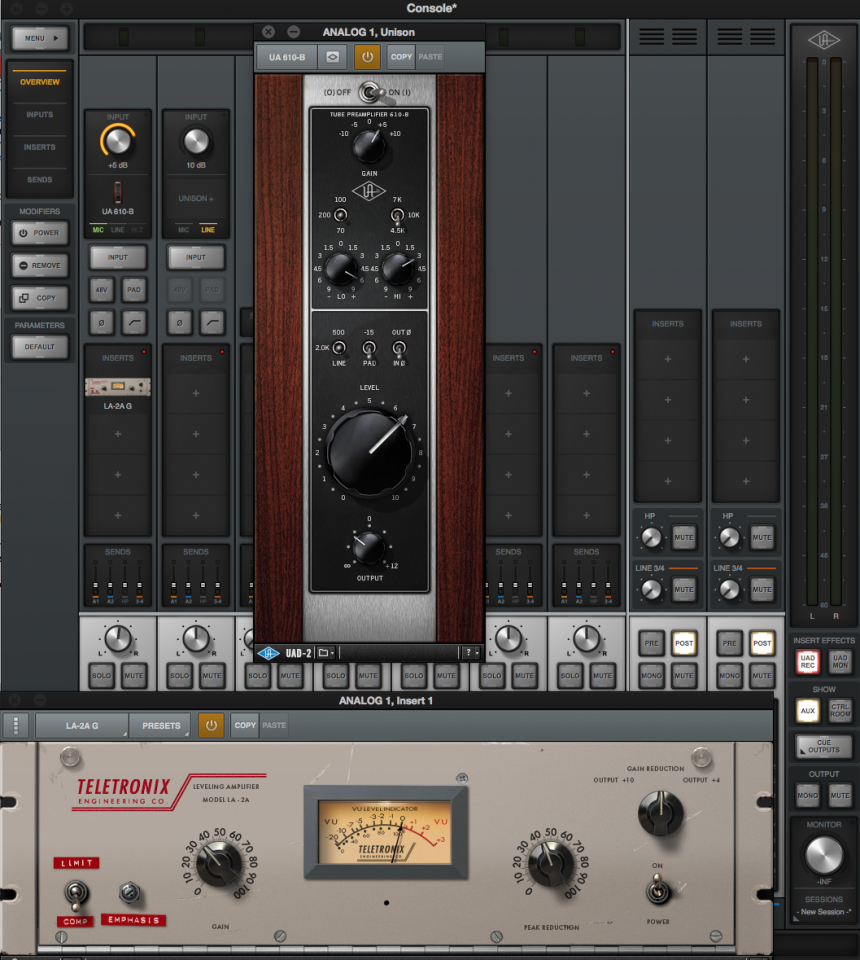860x960 pixels.
Task: Toggle the polarity invert button on channel one
Action: click(102, 322)
